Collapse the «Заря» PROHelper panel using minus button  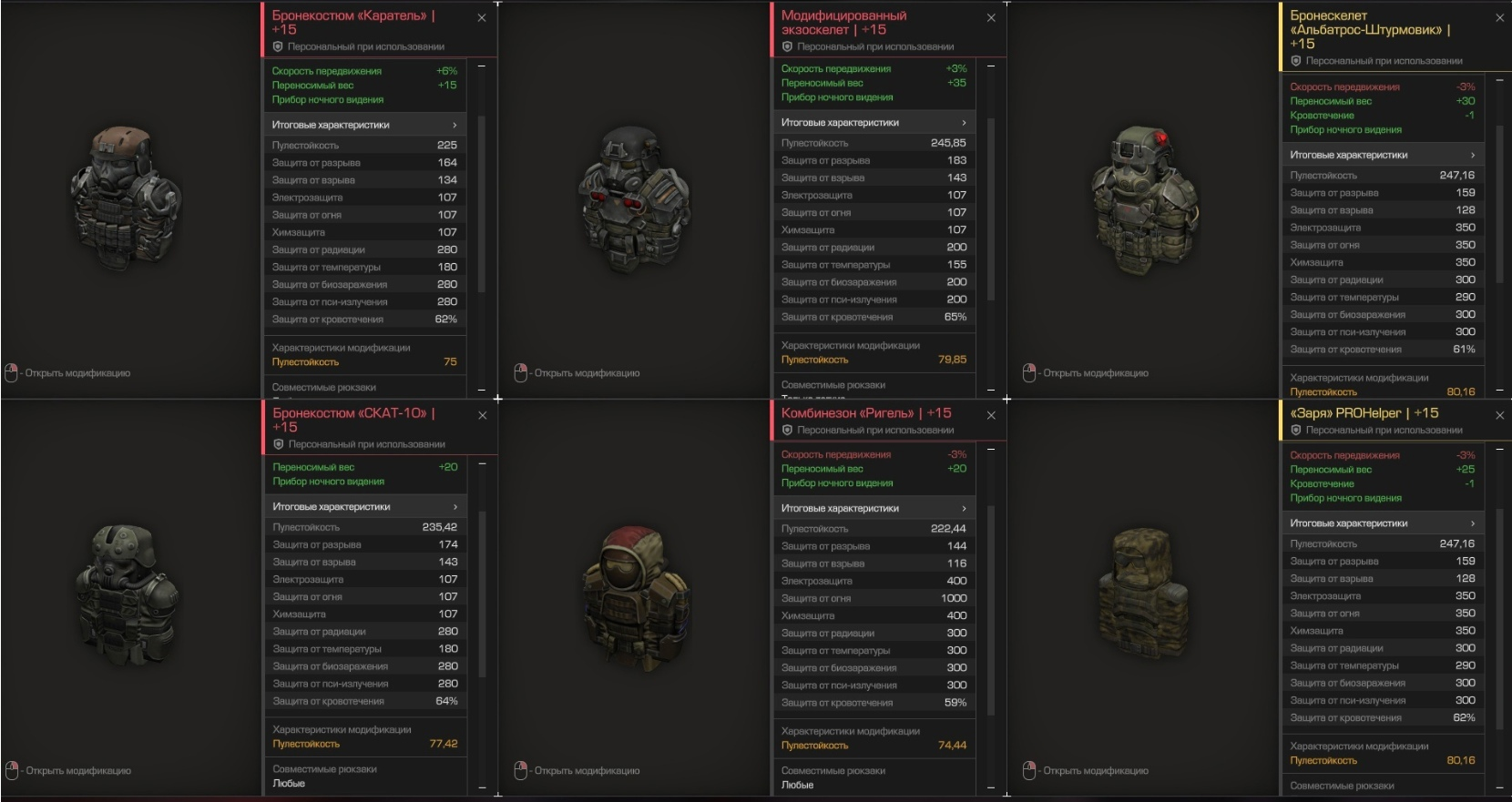pos(1499,449)
